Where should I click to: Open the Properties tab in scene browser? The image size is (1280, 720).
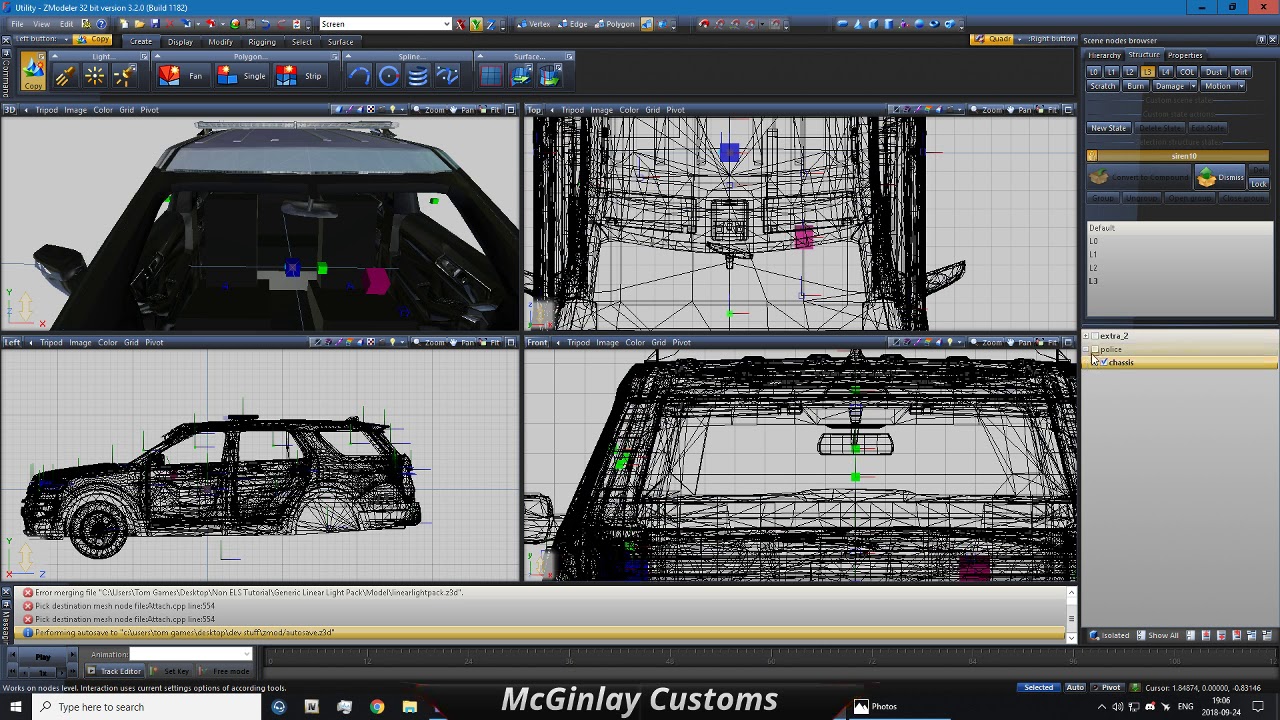coord(1184,55)
